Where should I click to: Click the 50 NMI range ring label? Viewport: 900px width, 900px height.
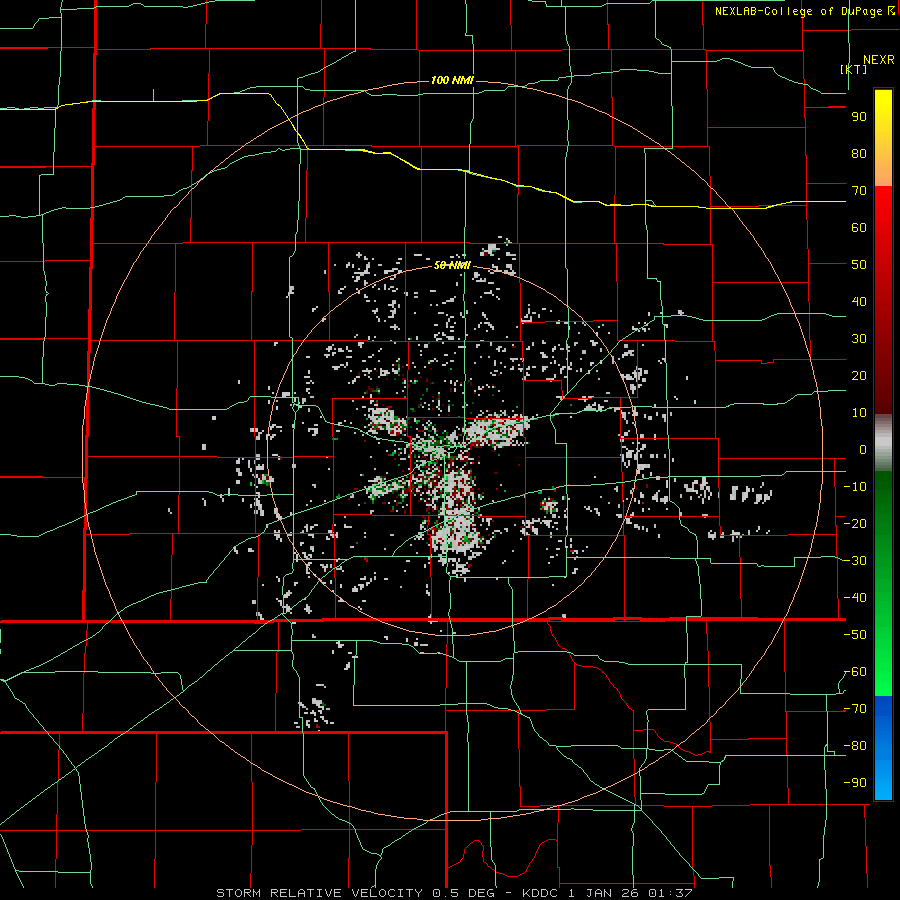pyautogui.click(x=452, y=265)
